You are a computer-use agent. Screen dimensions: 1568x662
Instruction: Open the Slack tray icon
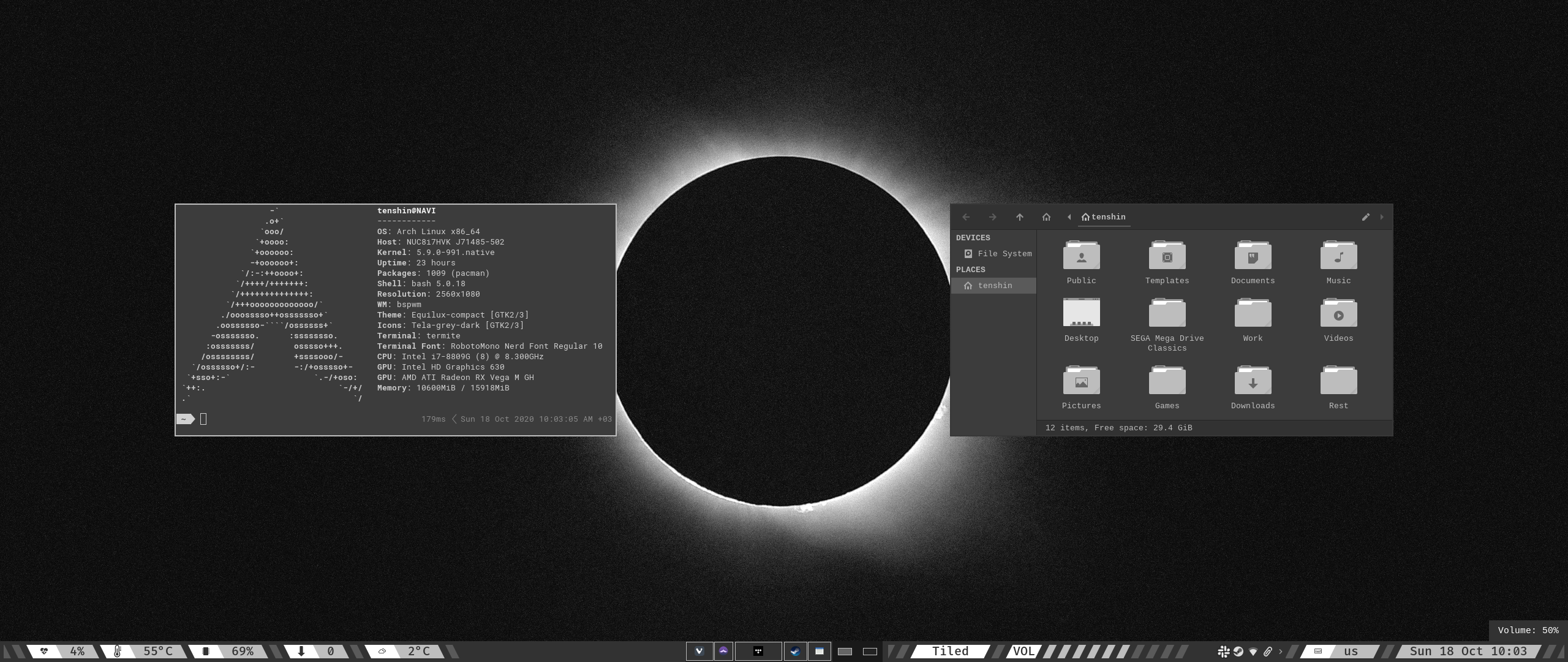click(1223, 652)
